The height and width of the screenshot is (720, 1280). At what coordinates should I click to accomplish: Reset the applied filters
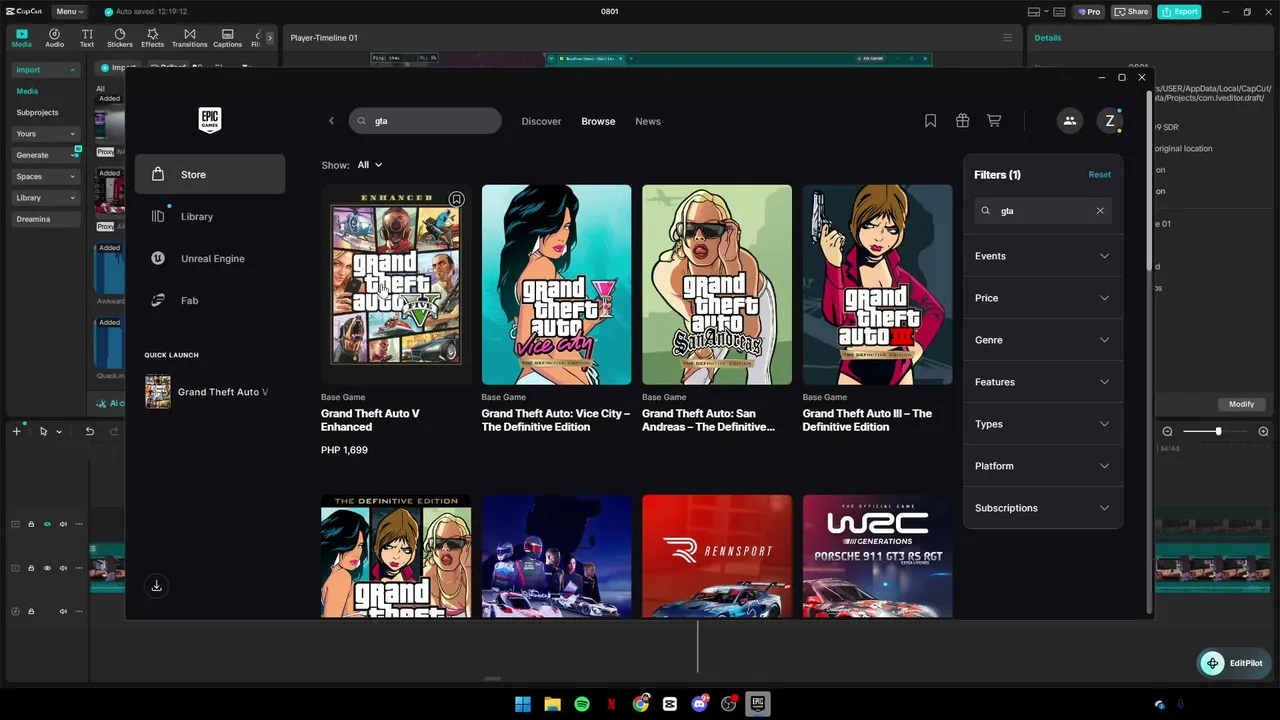pyautogui.click(x=1099, y=175)
